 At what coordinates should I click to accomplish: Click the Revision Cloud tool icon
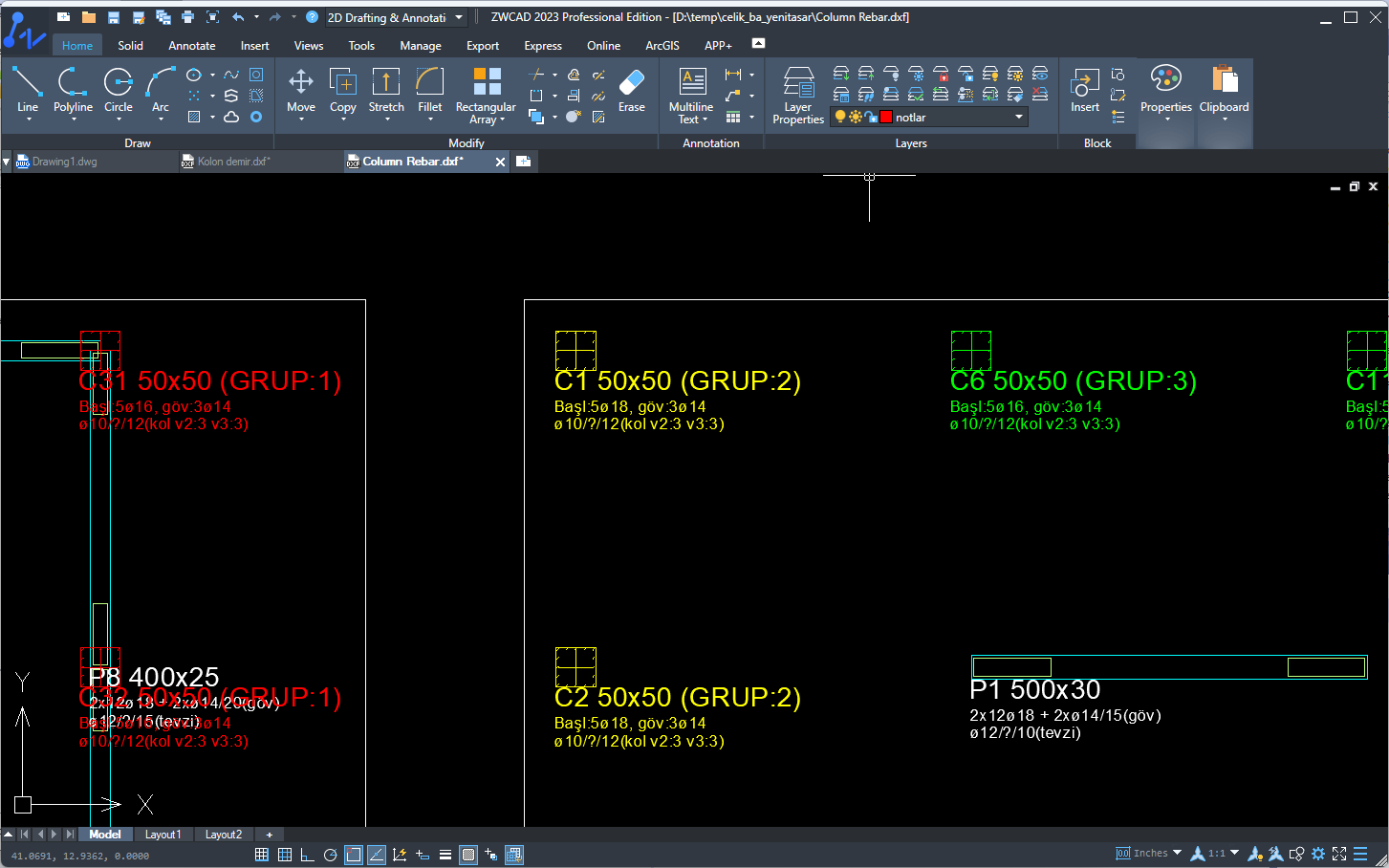click(x=231, y=117)
